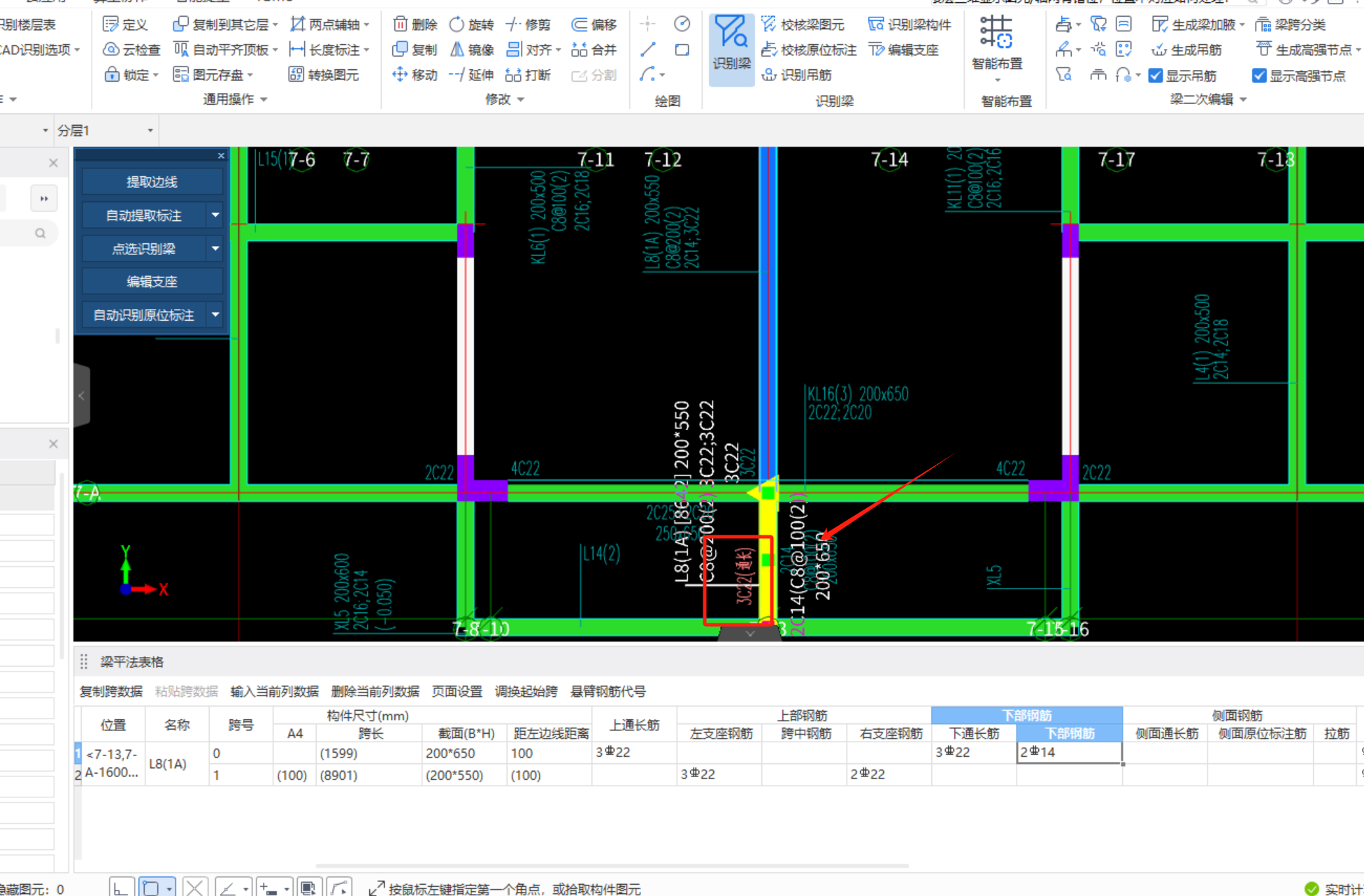Click the cross-shaped status bar icon

(x=194, y=888)
